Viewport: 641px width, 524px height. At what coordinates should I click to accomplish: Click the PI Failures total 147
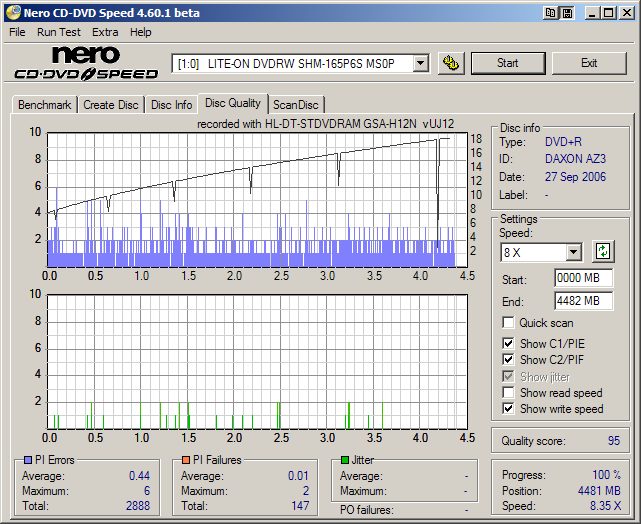(300, 506)
